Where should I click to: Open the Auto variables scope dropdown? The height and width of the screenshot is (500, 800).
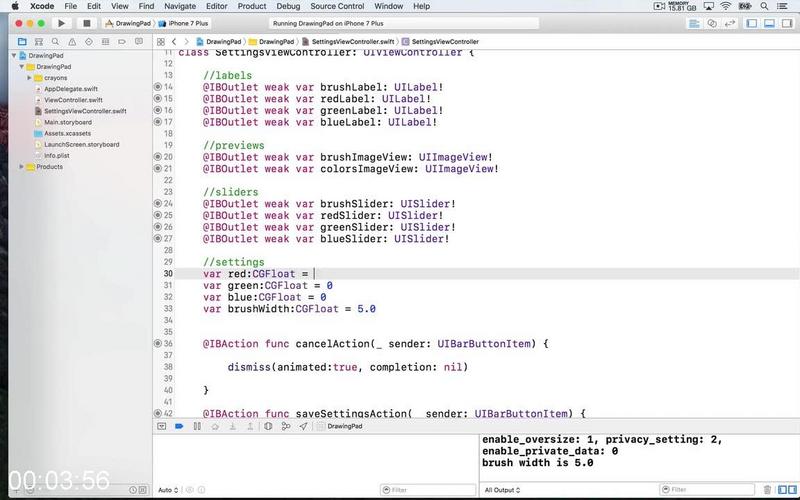(x=168, y=490)
